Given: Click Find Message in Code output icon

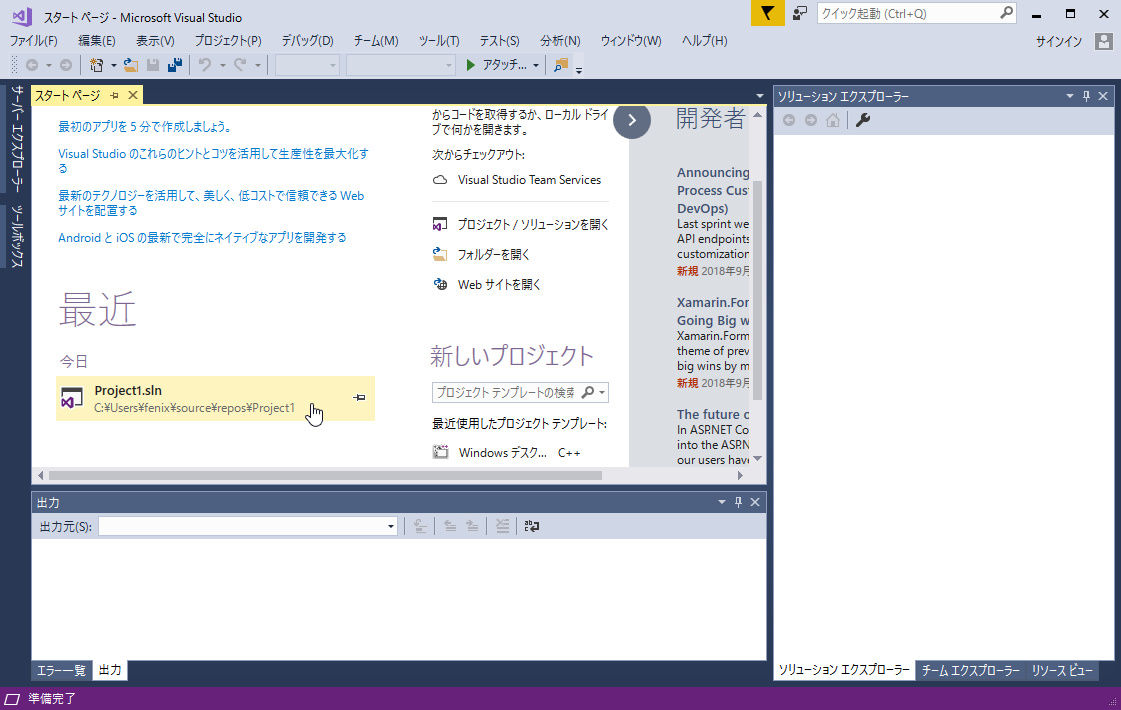Looking at the screenshot, I should click(420, 526).
